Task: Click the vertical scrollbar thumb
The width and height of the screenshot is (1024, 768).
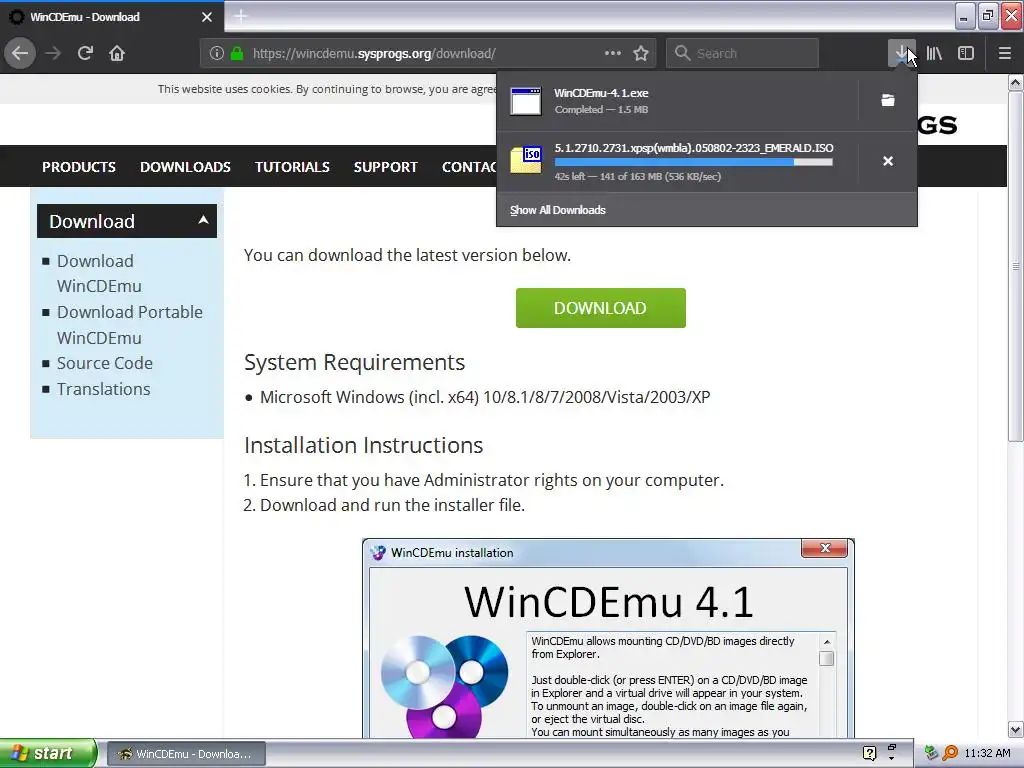Action: (x=1016, y=266)
